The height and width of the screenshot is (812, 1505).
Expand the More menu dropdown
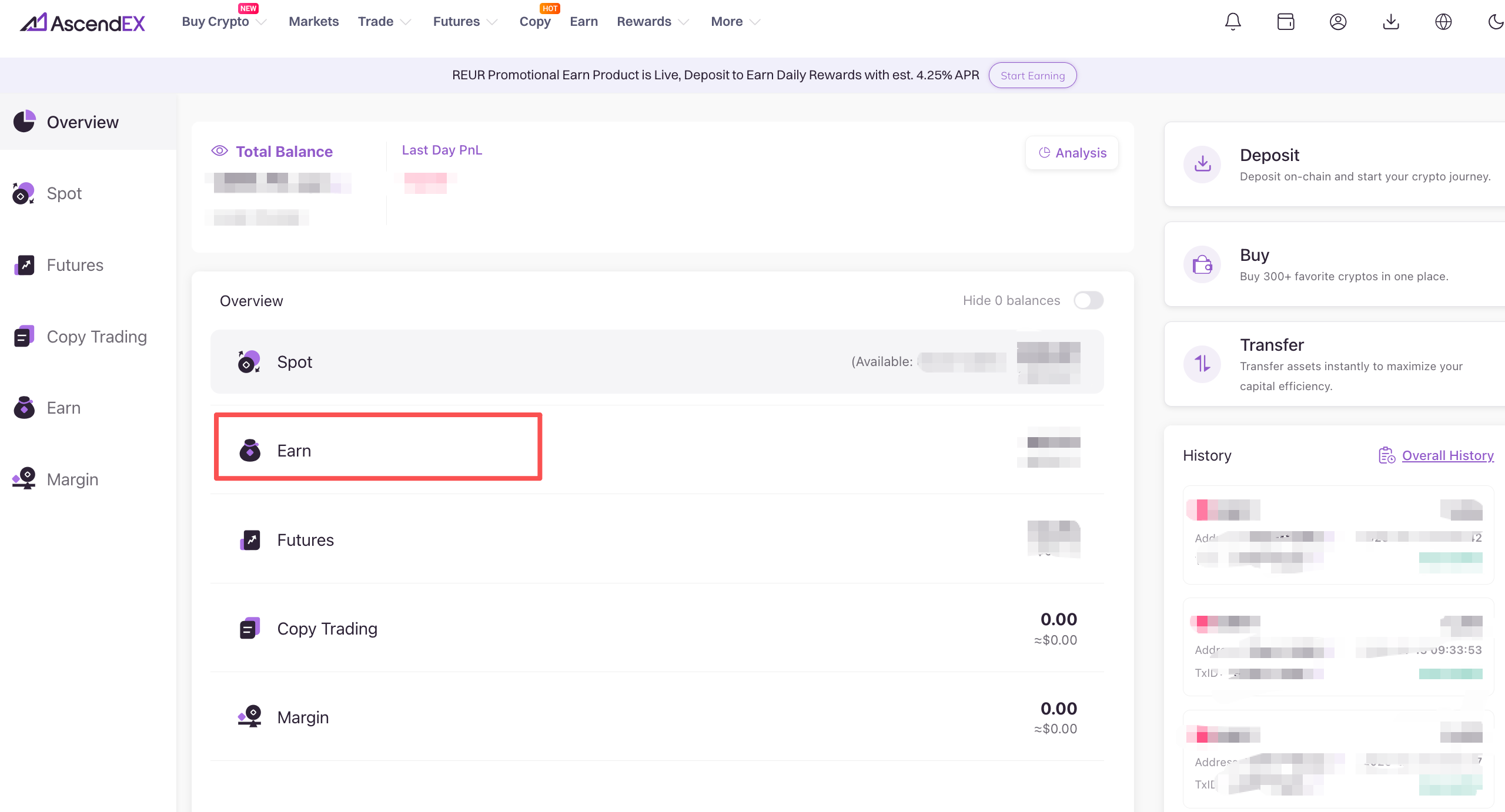[x=735, y=22]
